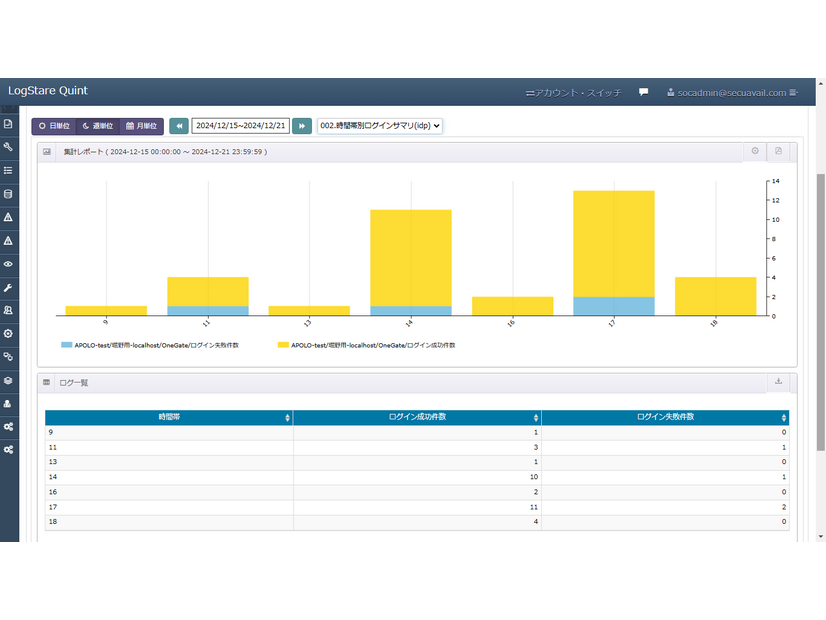Image resolution: width=826 pixels, height=620 pixels.
Task: Switch to 日単位 daily view
Action: [55, 126]
